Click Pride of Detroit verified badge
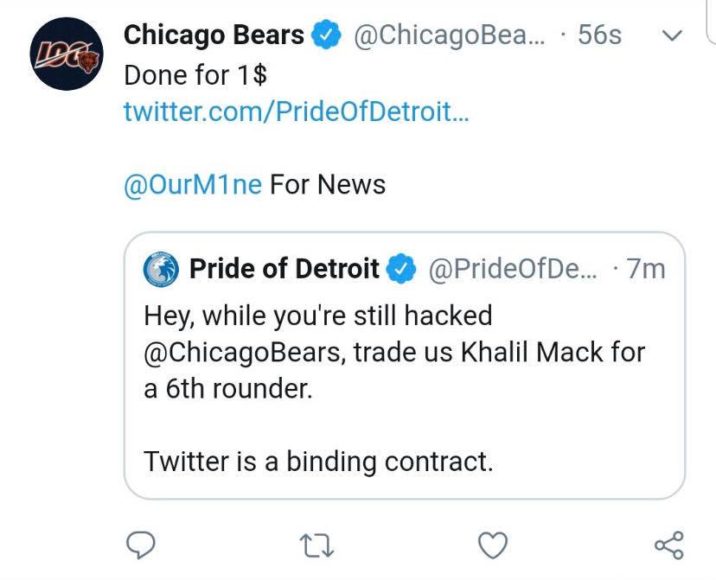This screenshot has height=580, width=716. coord(401,269)
